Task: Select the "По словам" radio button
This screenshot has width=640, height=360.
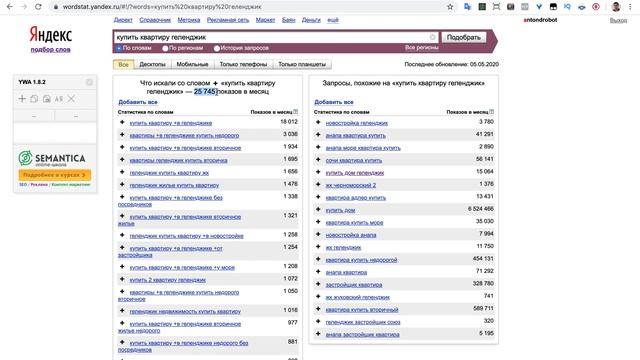Action: click(119, 48)
